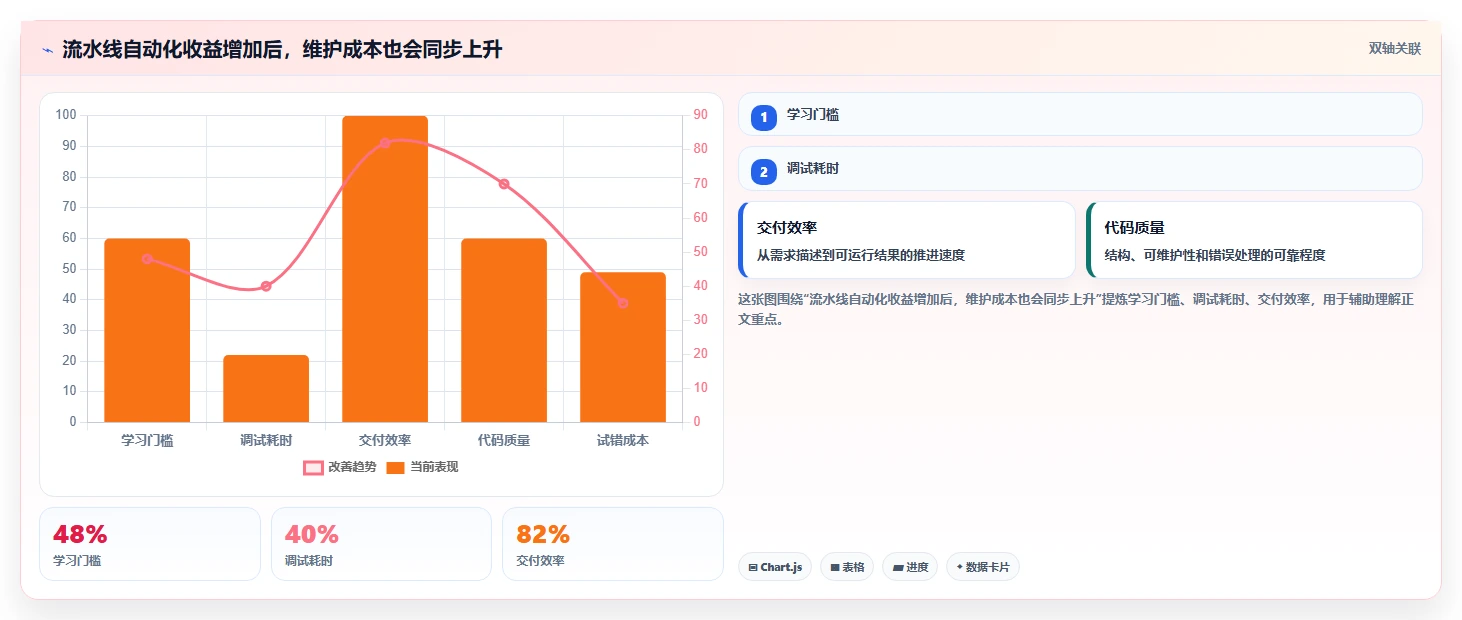Screen dimensions: 1462x620
Task: Click the line point above 代码质量
Action: [504, 184]
